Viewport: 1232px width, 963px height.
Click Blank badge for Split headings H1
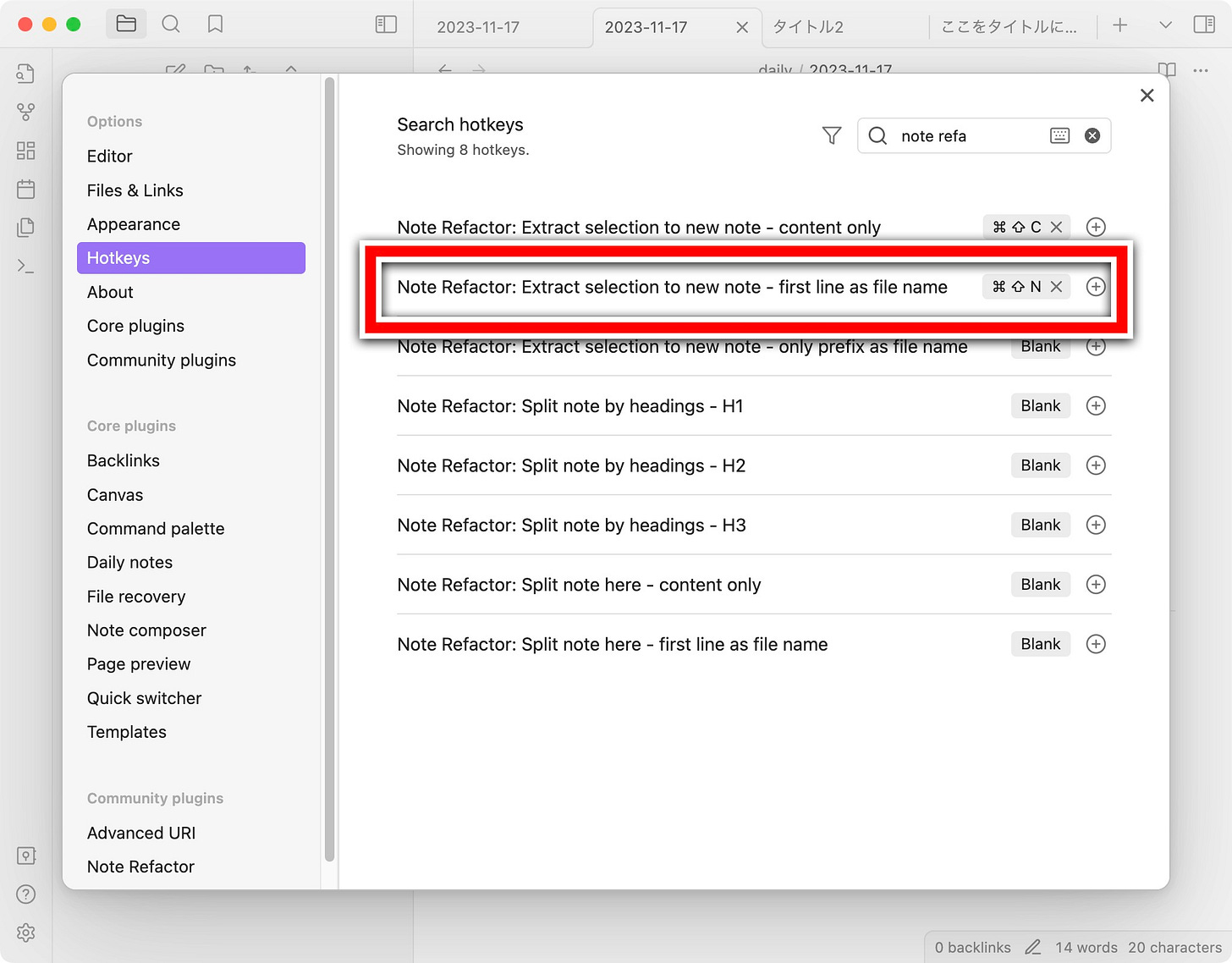(x=1041, y=406)
